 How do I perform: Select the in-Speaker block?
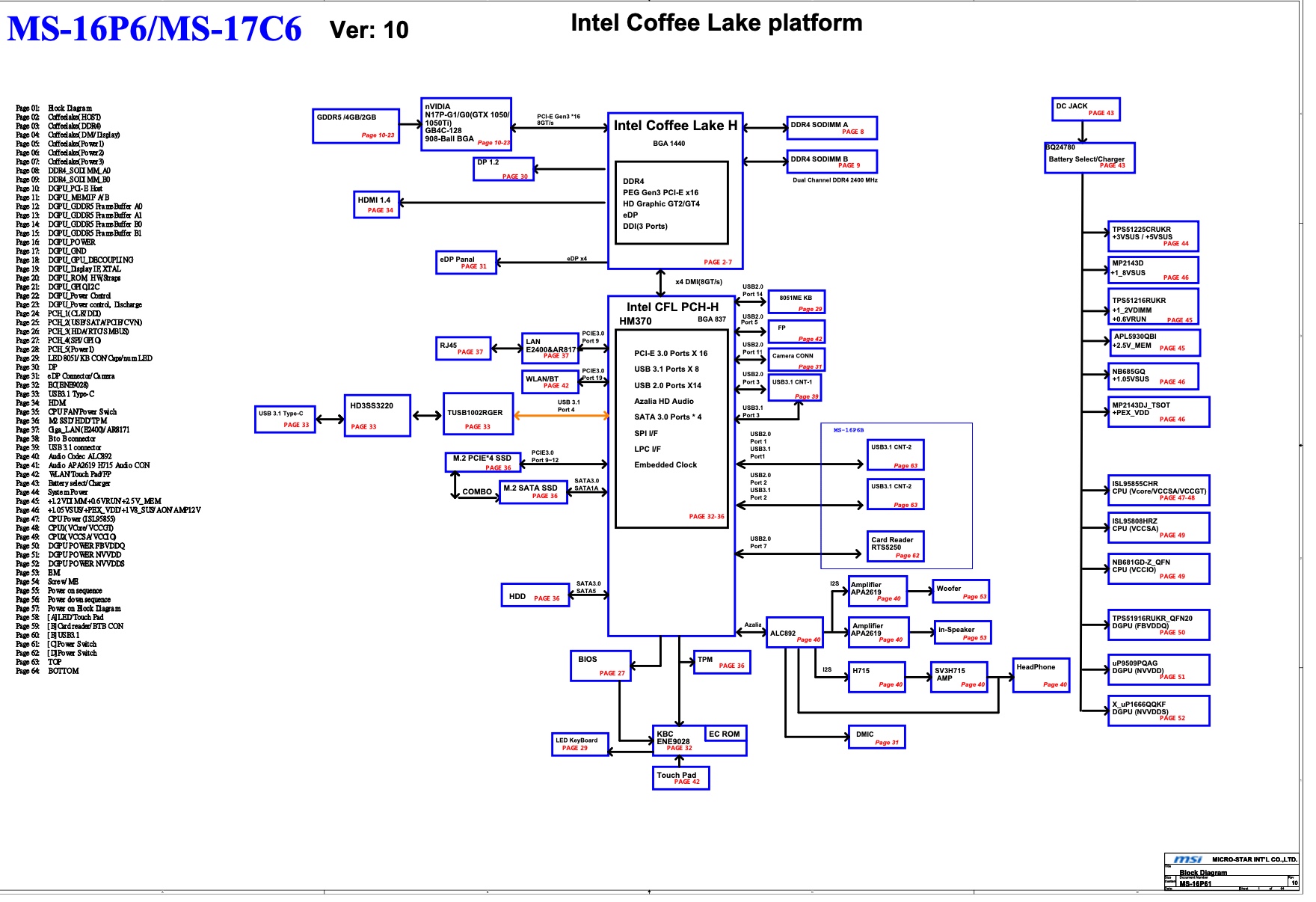click(x=962, y=632)
